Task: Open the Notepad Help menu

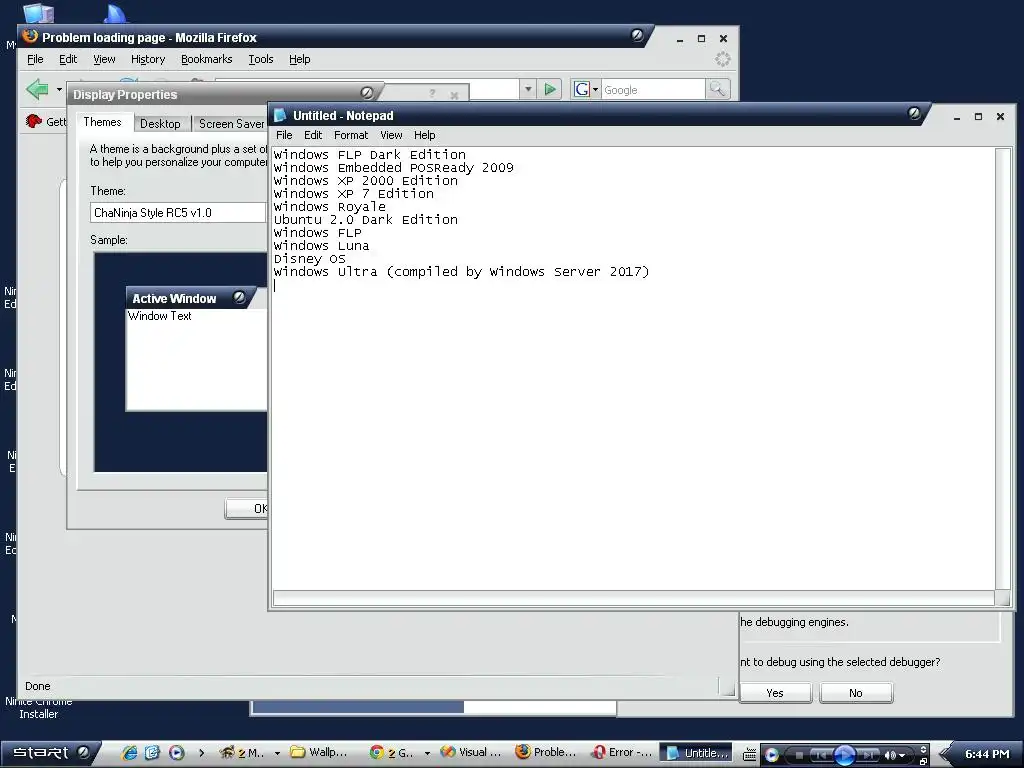Action: tap(424, 135)
